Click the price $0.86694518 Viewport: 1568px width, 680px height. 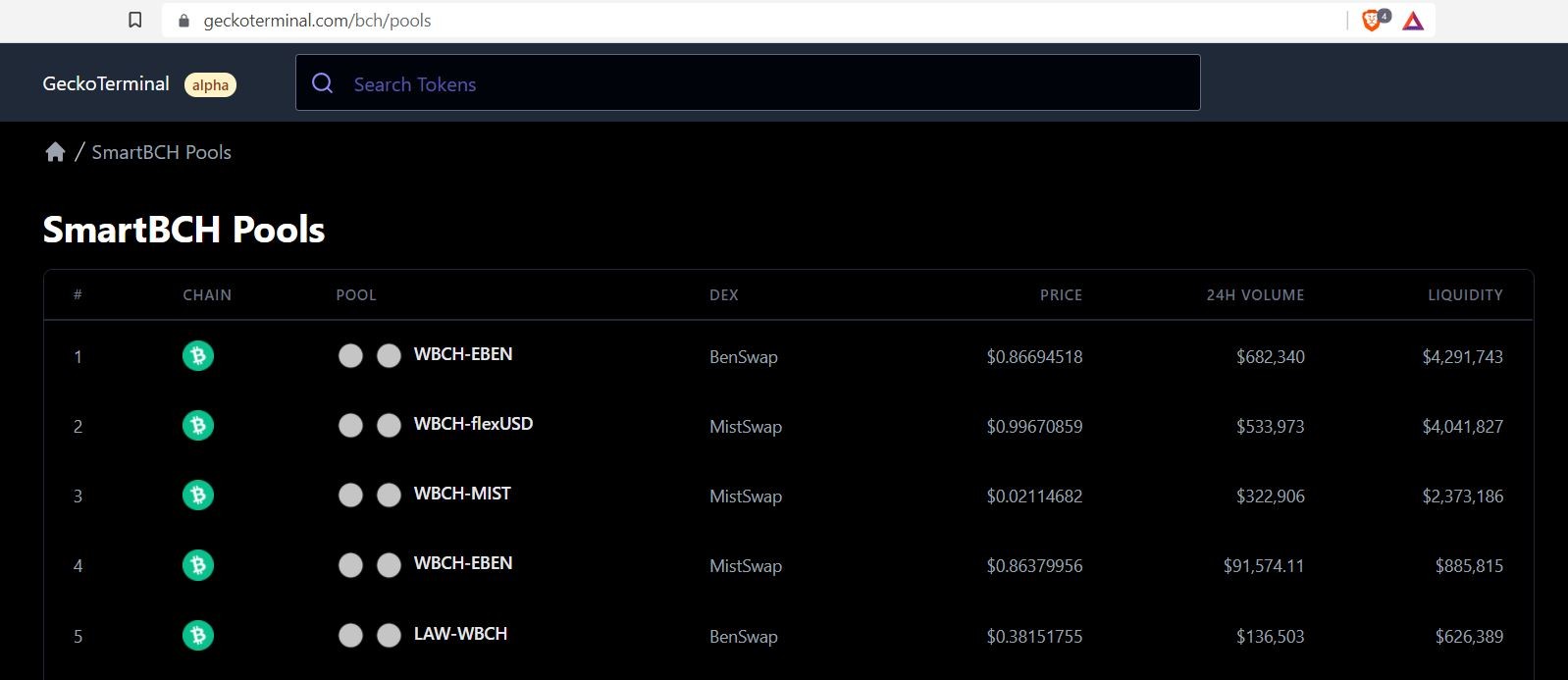pyautogui.click(x=1034, y=357)
